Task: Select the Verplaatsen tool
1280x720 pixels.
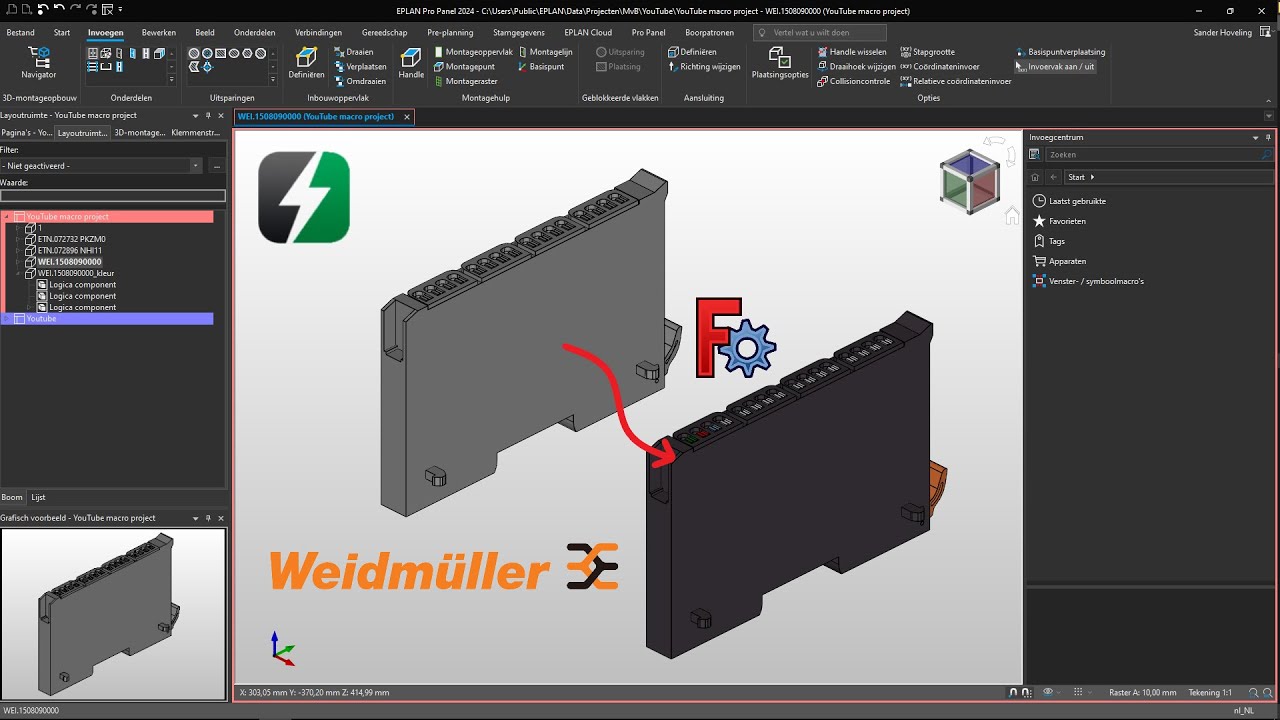Action: pyautogui.click(x=359, y=67)
